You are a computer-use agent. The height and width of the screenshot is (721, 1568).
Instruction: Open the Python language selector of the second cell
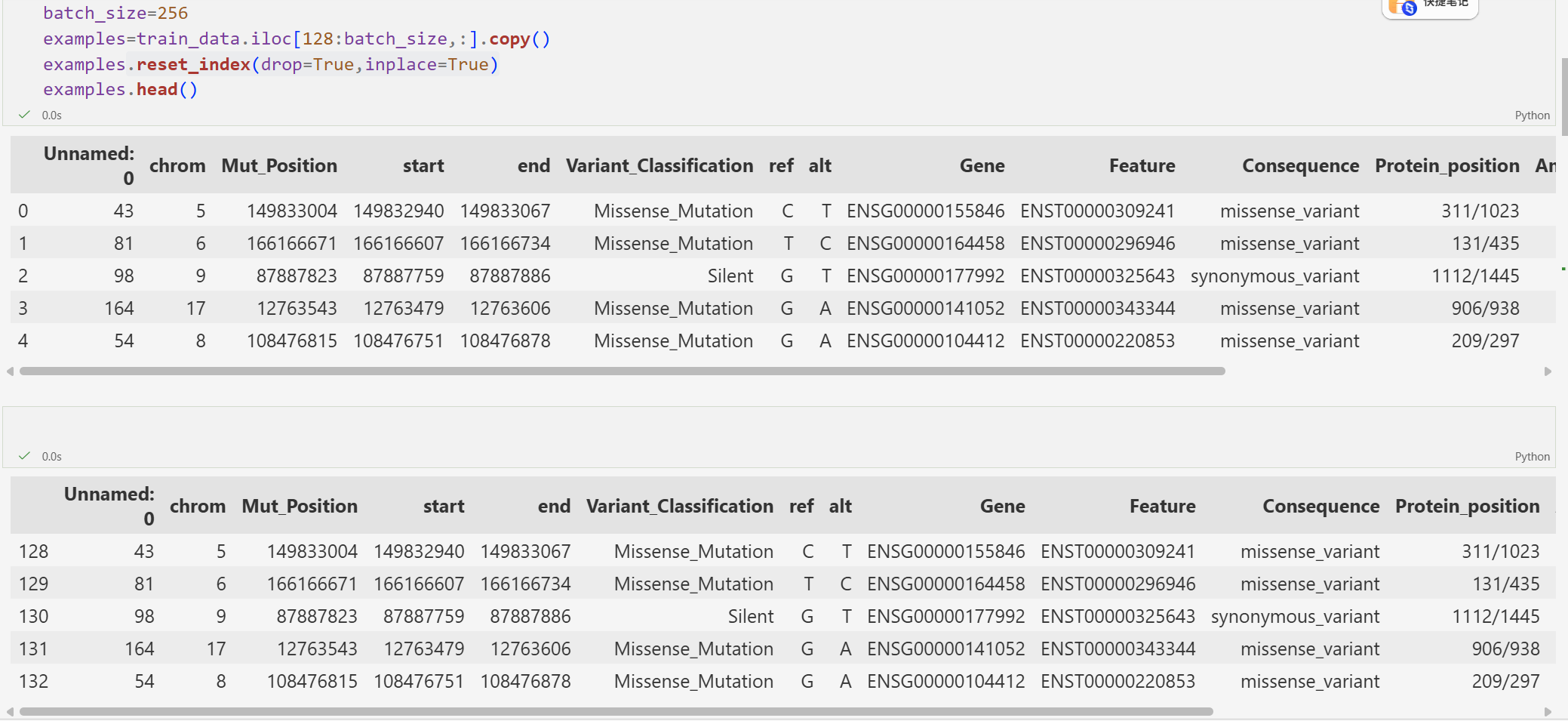coord(1532,457)
